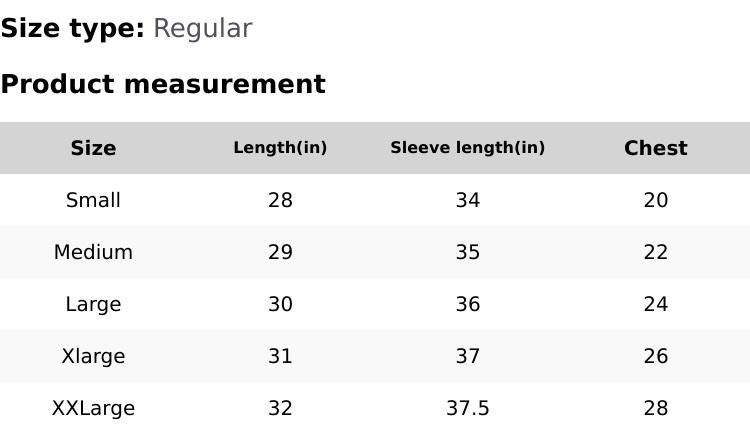Screen dimensions: 750x434
Task: Click the Medium size row label
Action: [93, 252]
